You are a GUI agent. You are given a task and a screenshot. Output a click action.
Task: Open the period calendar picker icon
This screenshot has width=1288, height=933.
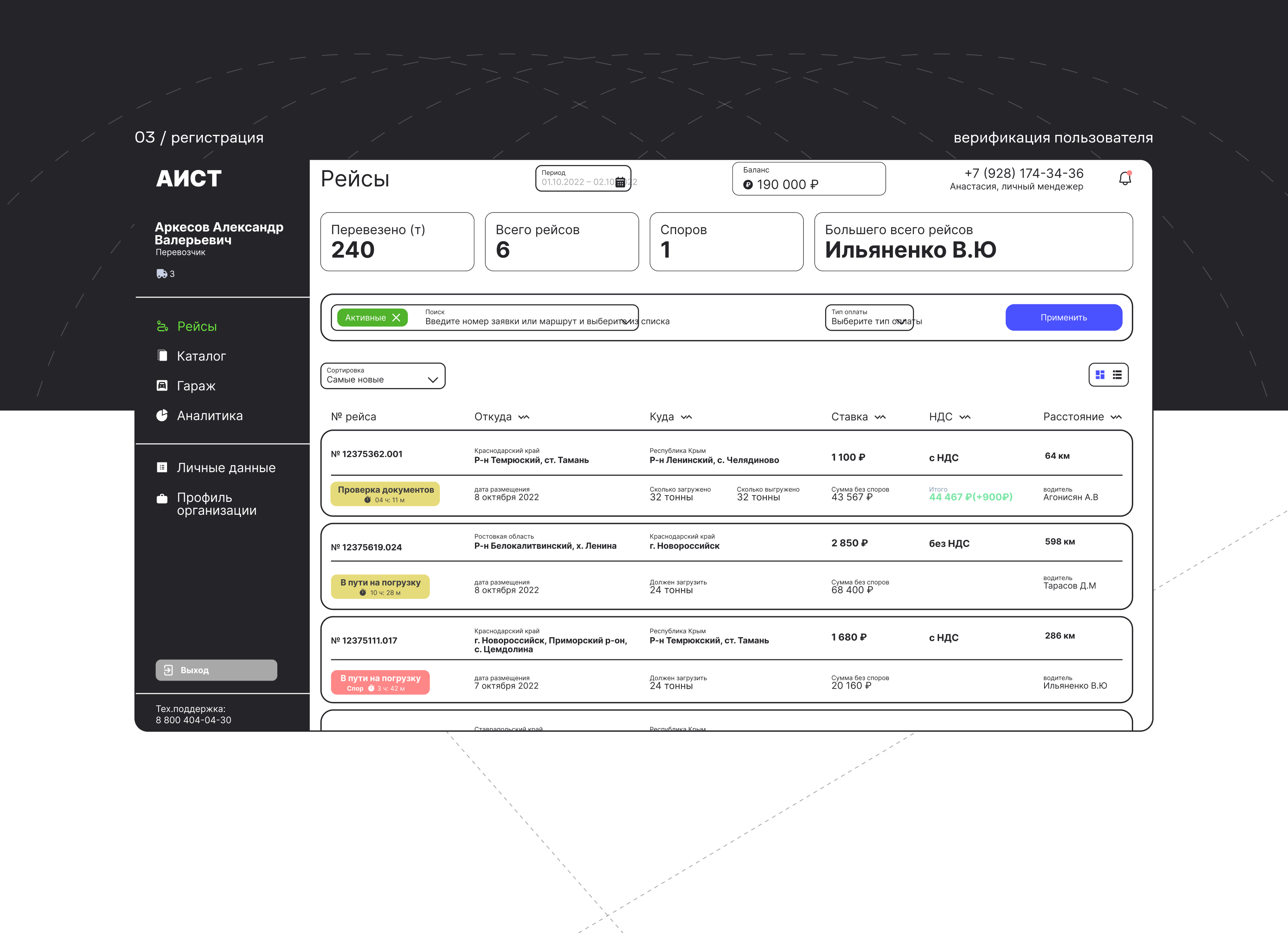[620, 182]
